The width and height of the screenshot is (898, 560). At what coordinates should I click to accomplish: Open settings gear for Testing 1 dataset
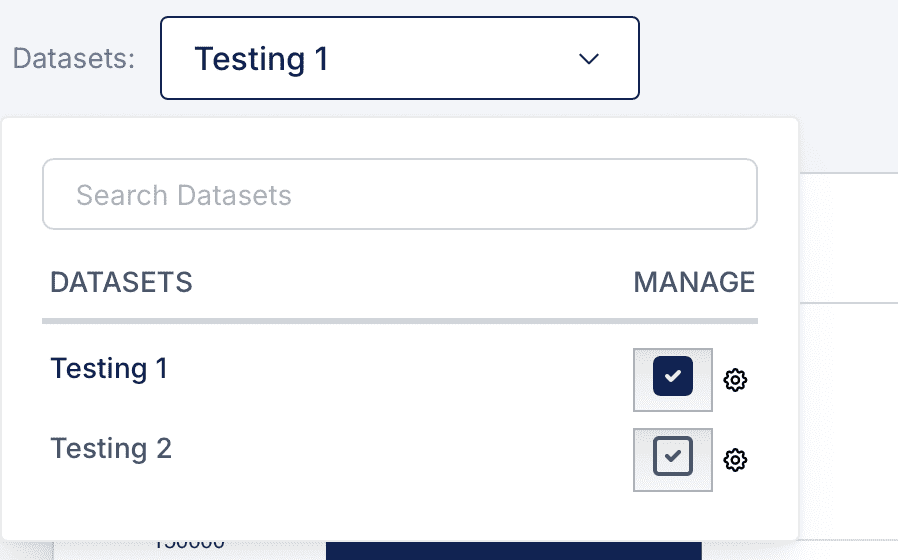click(x=735, y=380)
